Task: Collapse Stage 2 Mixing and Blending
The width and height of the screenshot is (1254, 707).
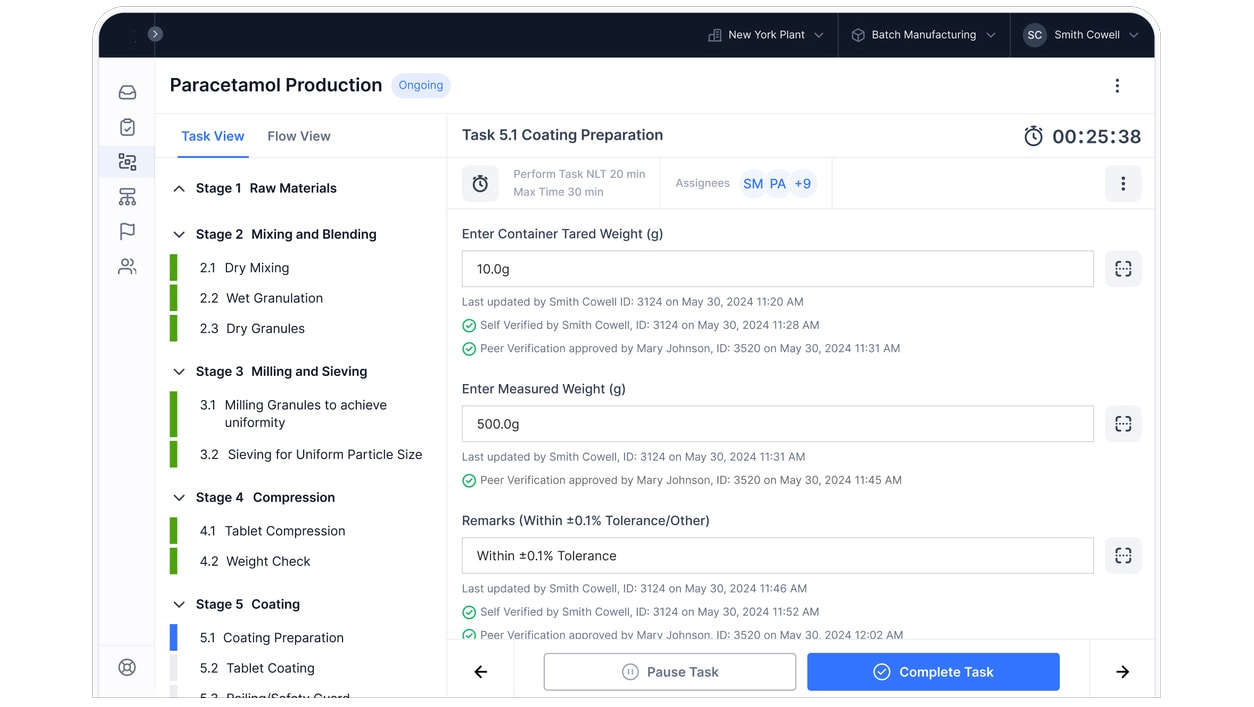Action: (179, 234)
